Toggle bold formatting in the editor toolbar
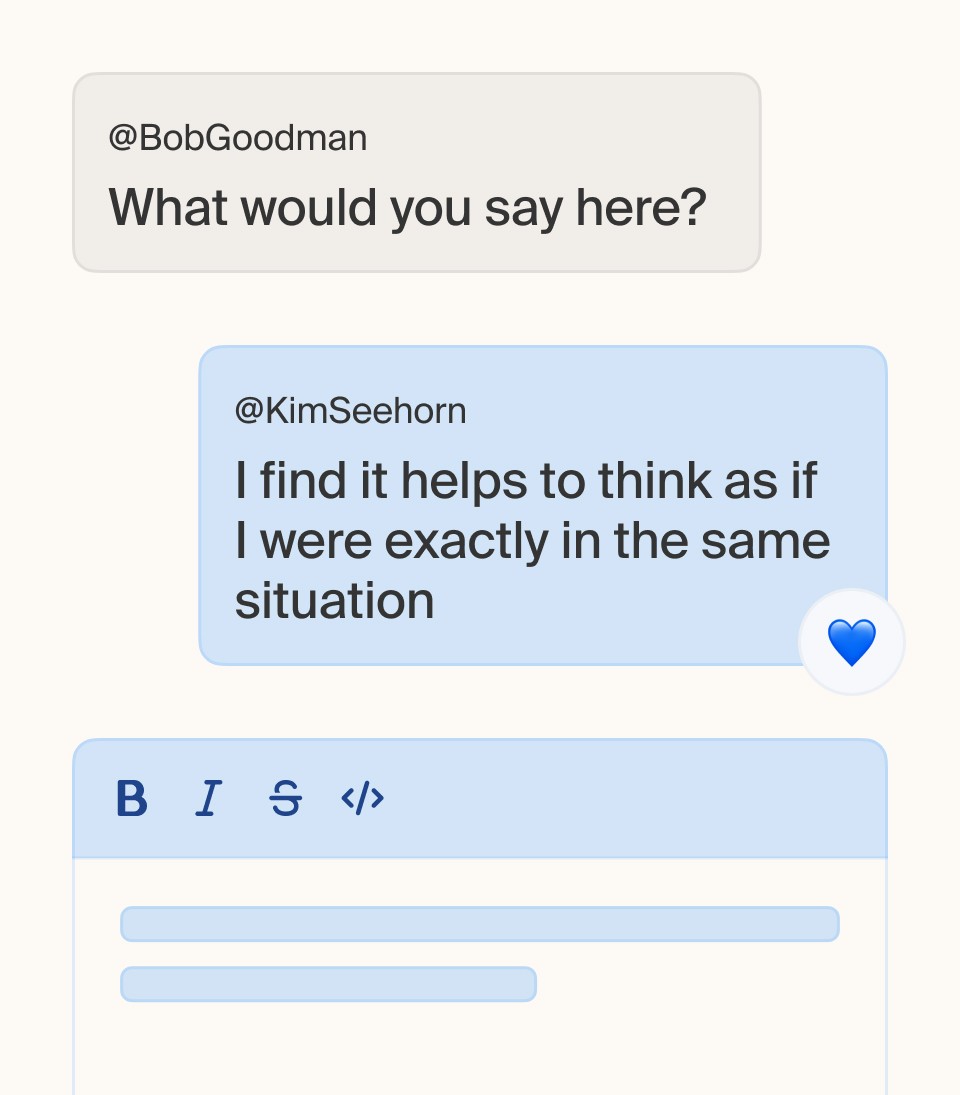This screenshot has height=1095, width=960. [131, 798]
